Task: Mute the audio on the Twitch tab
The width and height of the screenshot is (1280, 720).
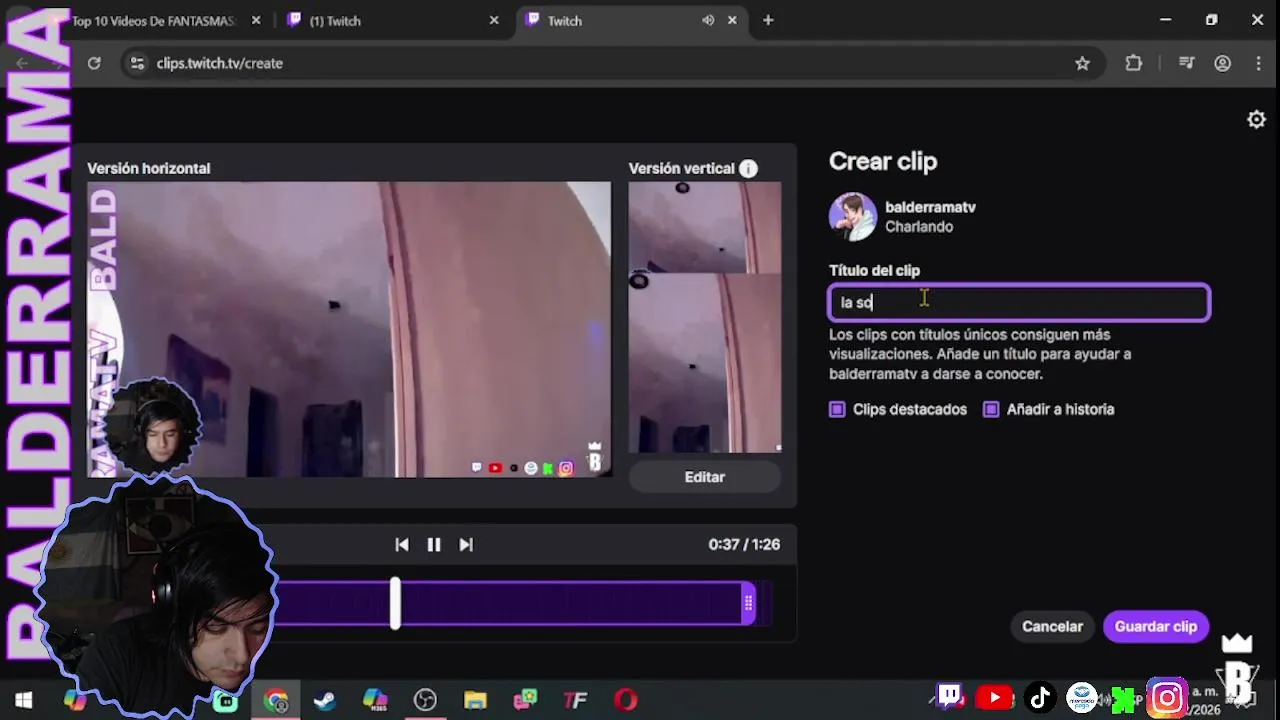Action: pyautogui.click(x=708, y=20)
